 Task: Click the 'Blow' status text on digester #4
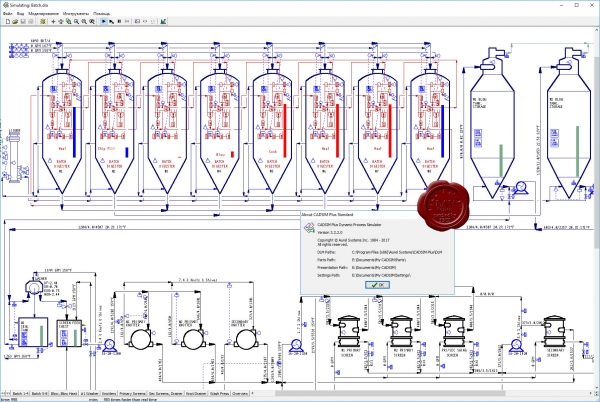point(220,155)
